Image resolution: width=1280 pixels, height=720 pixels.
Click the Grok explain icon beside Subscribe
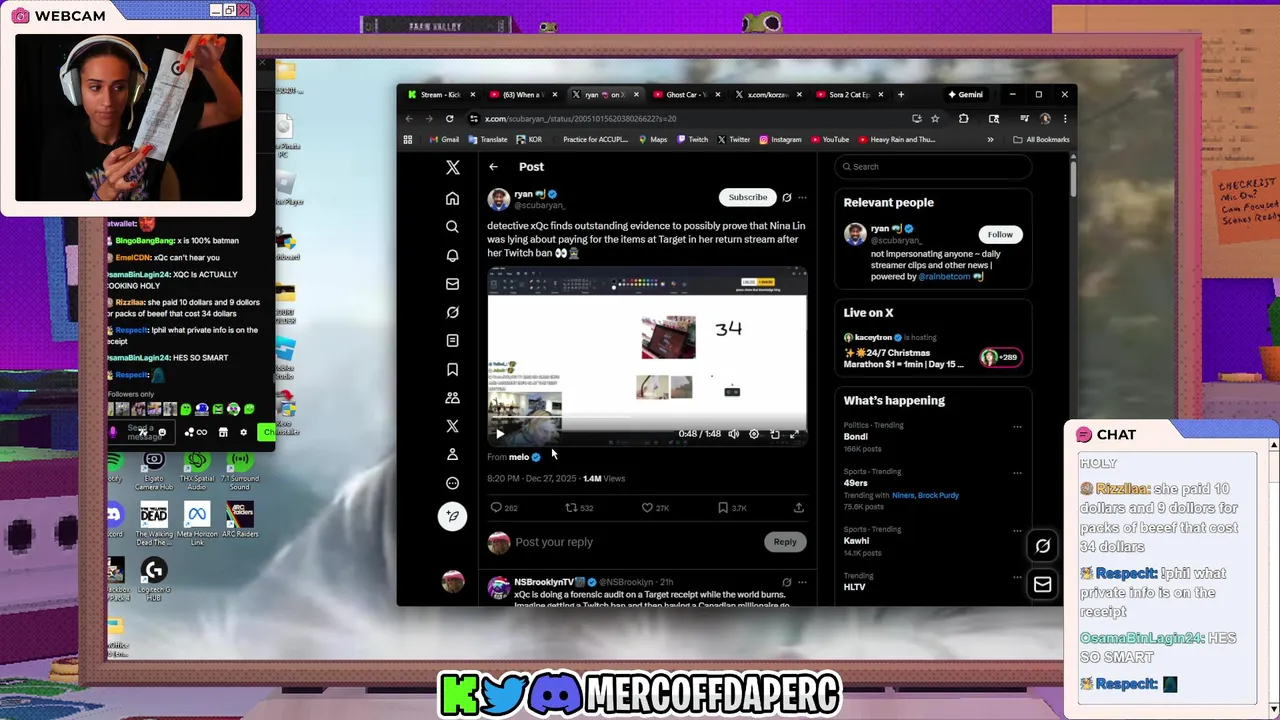(x=787, y=197)
